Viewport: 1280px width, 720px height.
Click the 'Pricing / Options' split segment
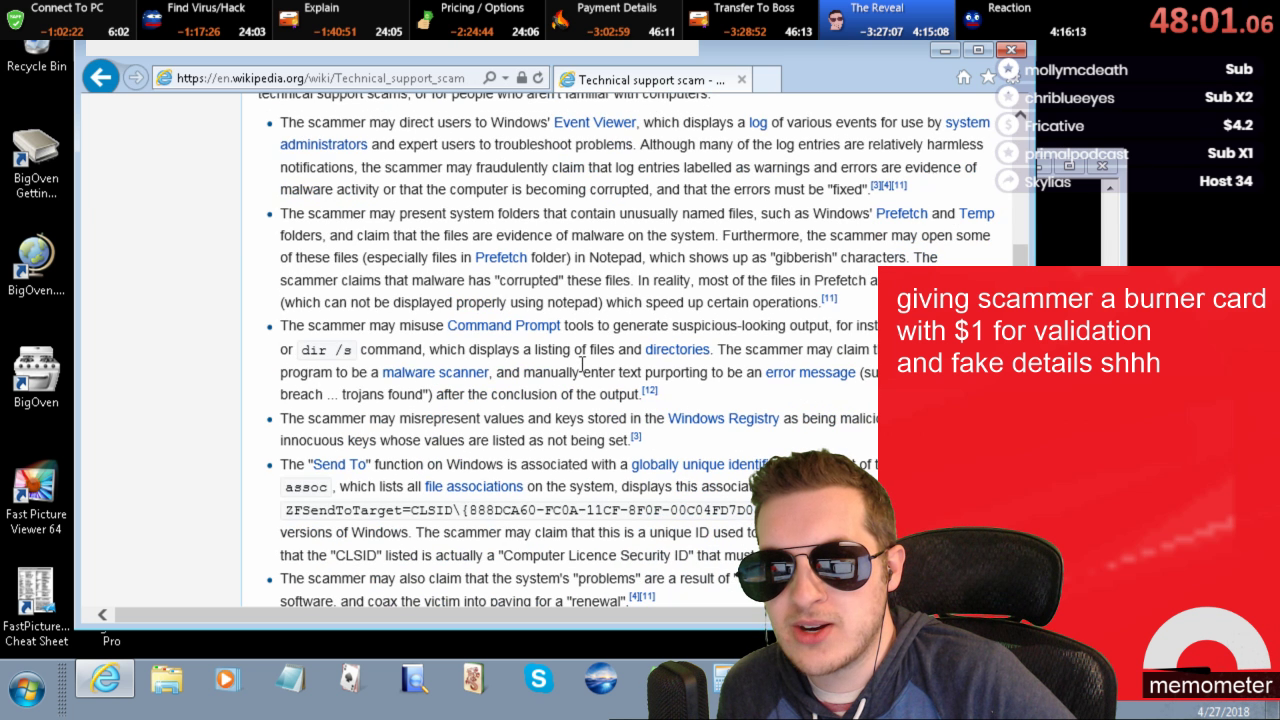click(476, 19)
